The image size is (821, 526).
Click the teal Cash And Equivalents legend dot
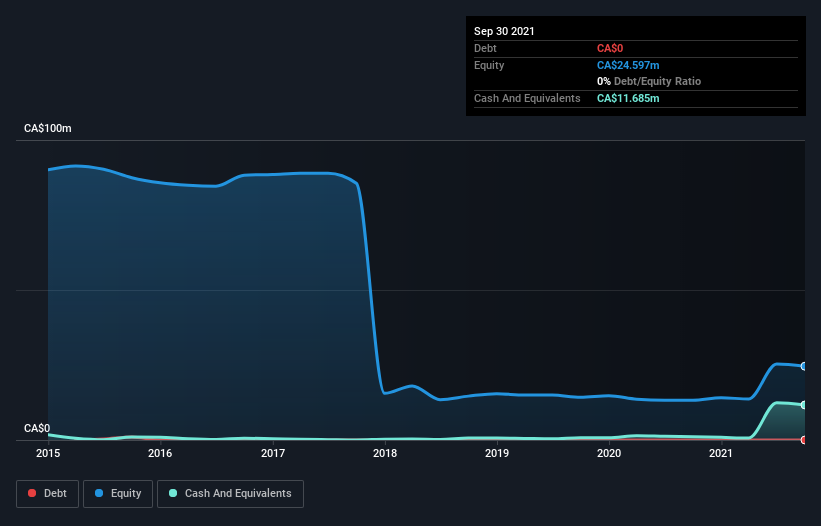click(173, 493)
